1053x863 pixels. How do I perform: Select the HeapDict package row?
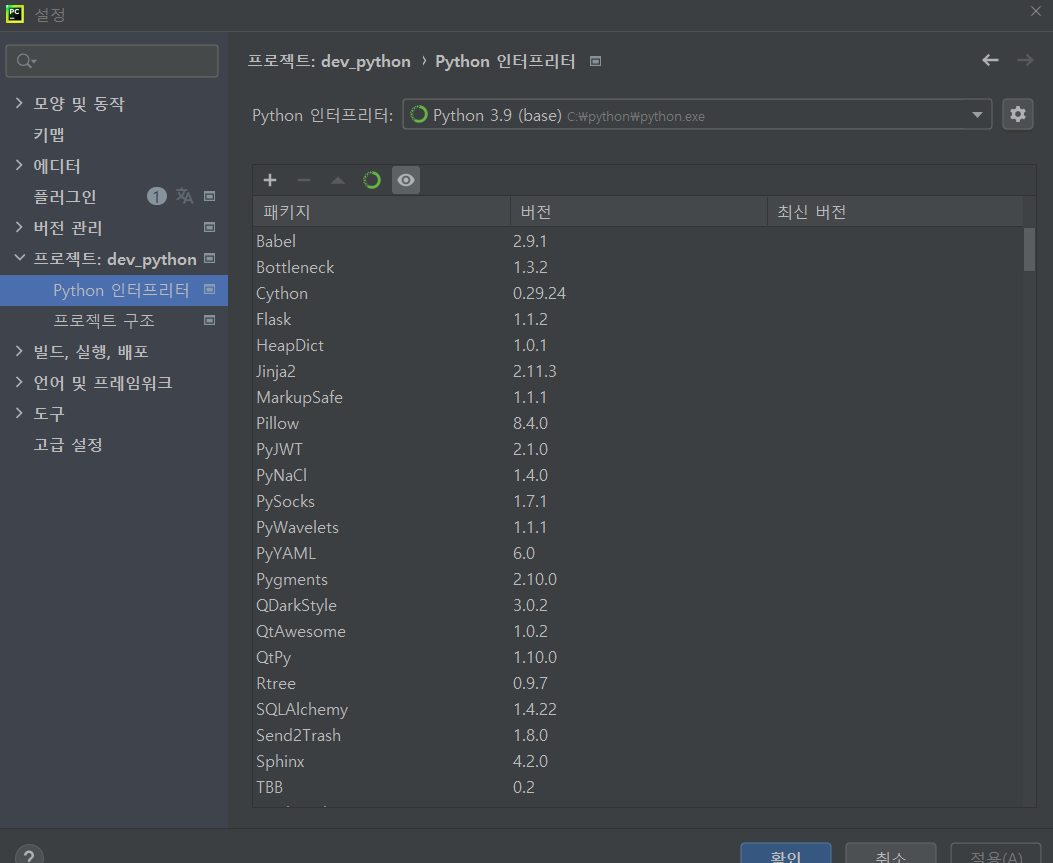(x=638, y=345)
